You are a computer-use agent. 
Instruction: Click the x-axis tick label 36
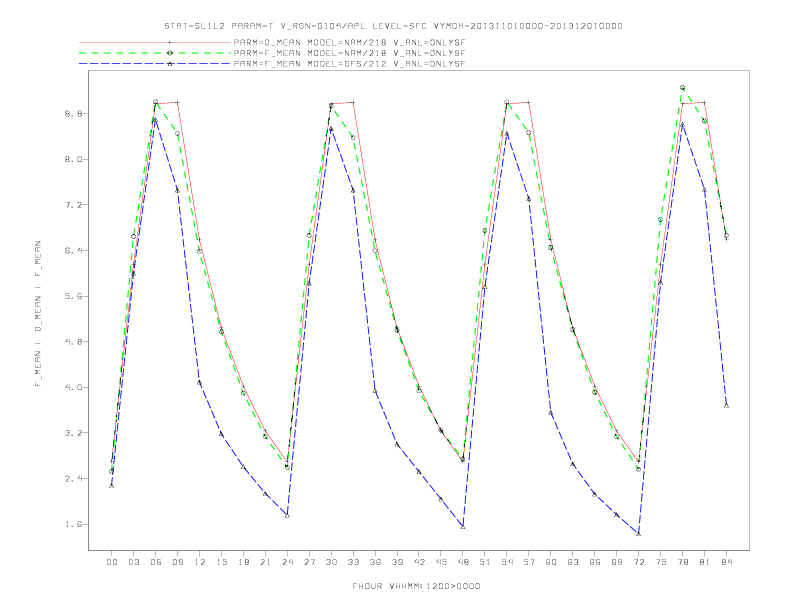tap(375, 562)
